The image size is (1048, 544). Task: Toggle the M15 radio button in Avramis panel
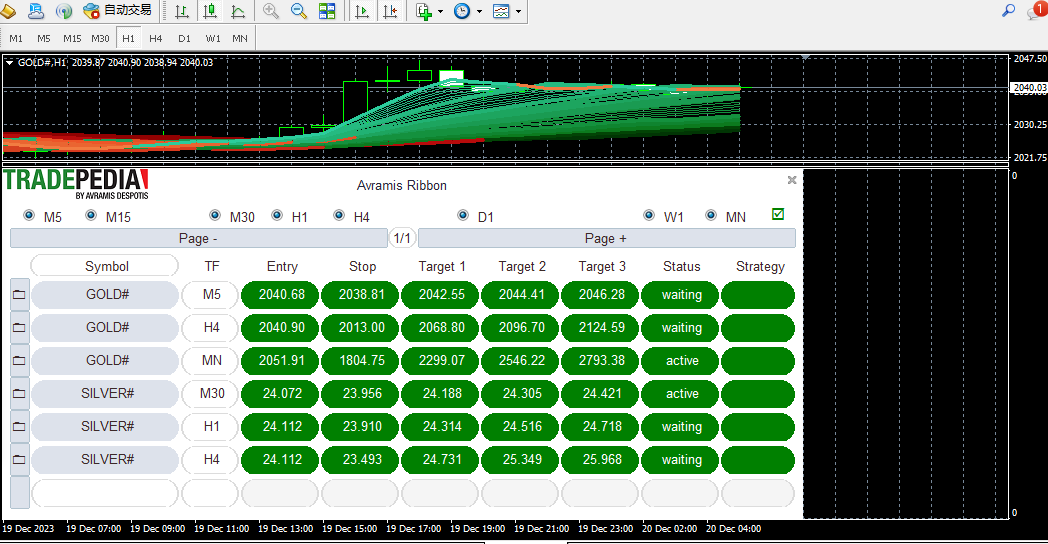point(92,216)
